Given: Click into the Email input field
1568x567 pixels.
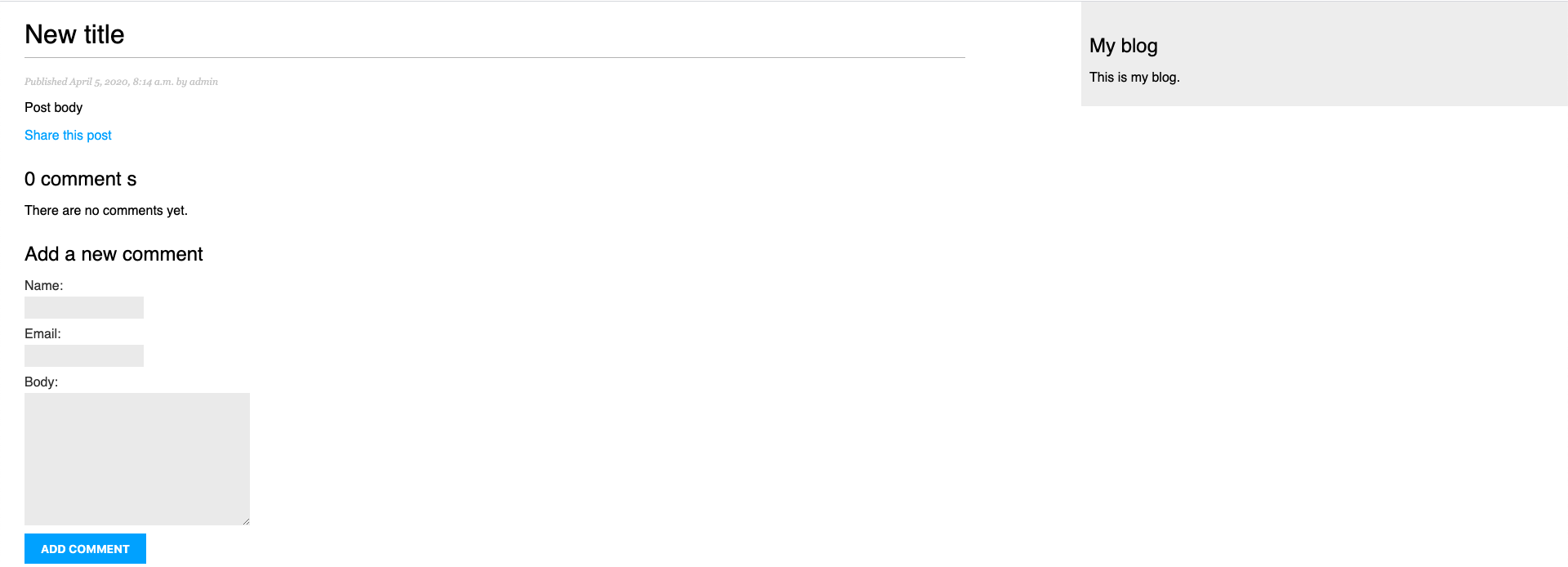Looking at the screenshot, I should 84,356.
